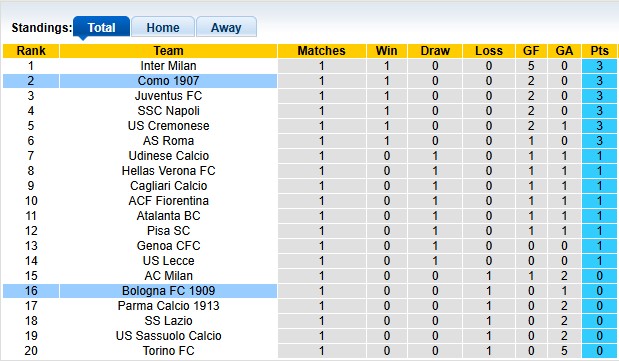The height and width of the screenshot is (361, 619).
Task: Open the Inter Milan team link
Action: tap(169, 66)
